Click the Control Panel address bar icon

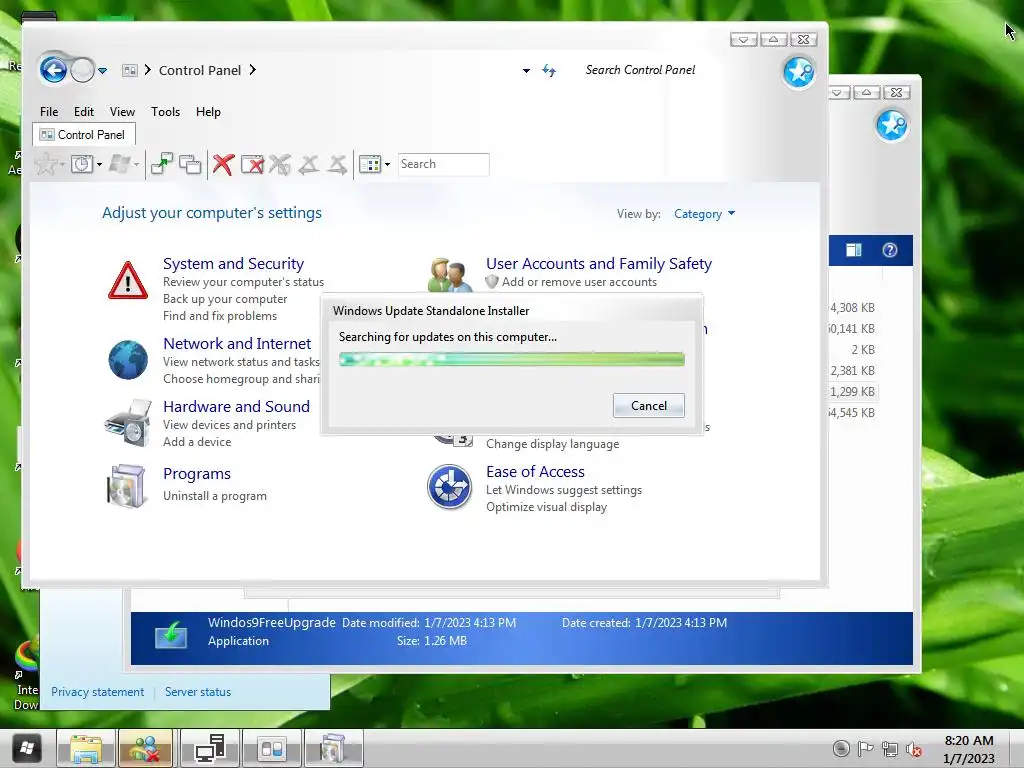pyautogui.click(x=129, y=70)
